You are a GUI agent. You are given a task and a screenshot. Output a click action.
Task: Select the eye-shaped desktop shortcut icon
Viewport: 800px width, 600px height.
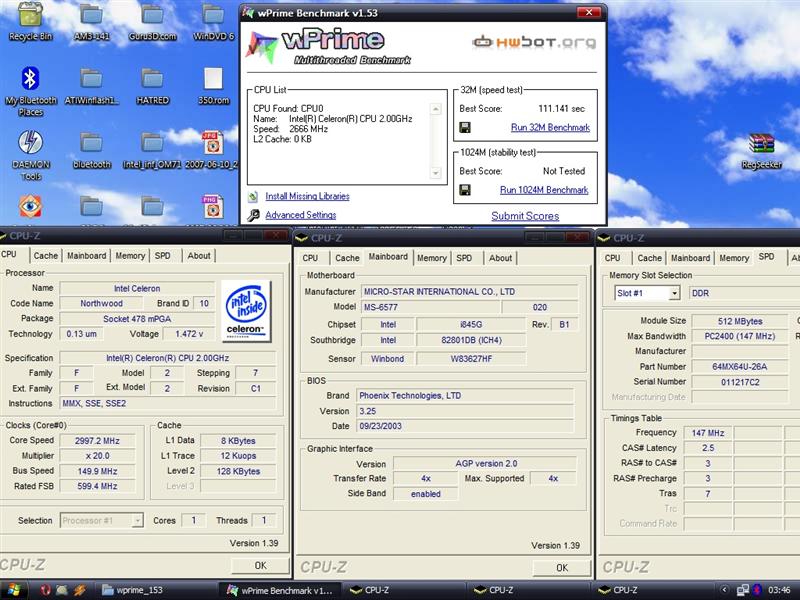pyautogui.click(x=30, y=207)
